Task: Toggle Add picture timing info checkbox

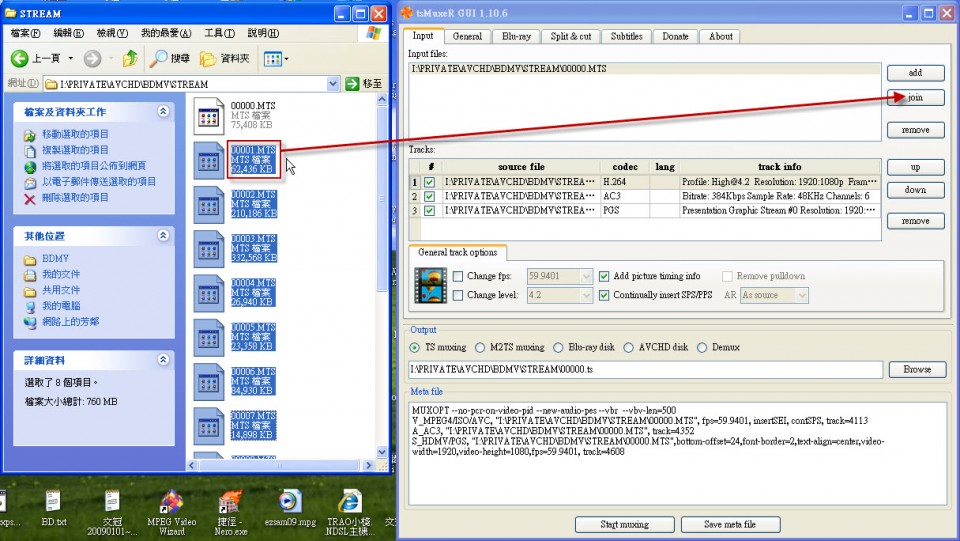Action: (x=604, y=276)
